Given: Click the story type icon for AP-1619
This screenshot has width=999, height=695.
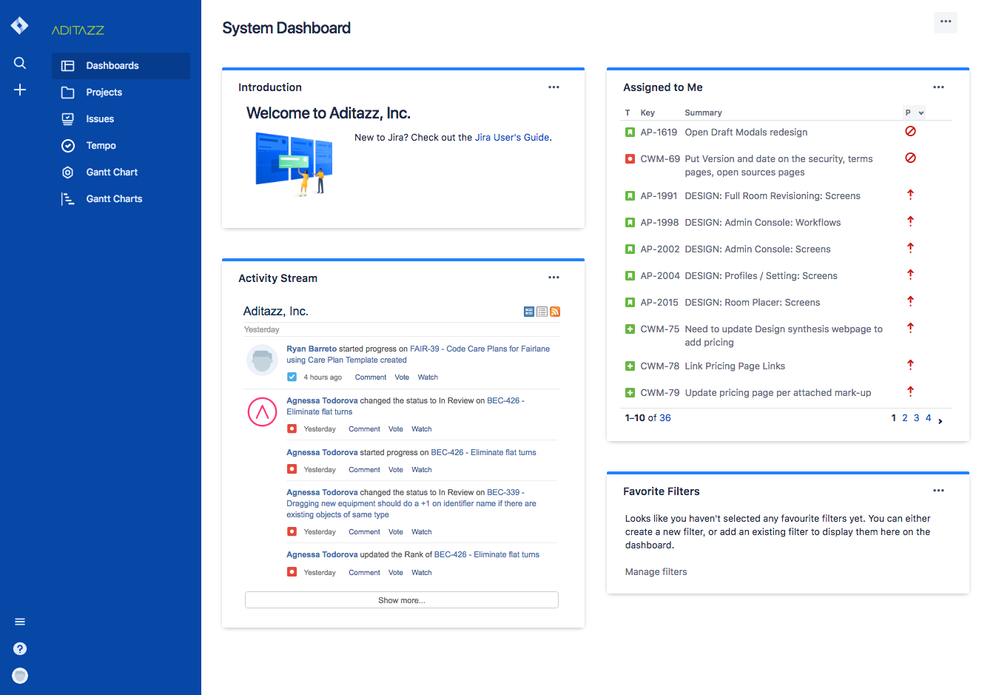Looking at the screenshot, I should point(629,133).
